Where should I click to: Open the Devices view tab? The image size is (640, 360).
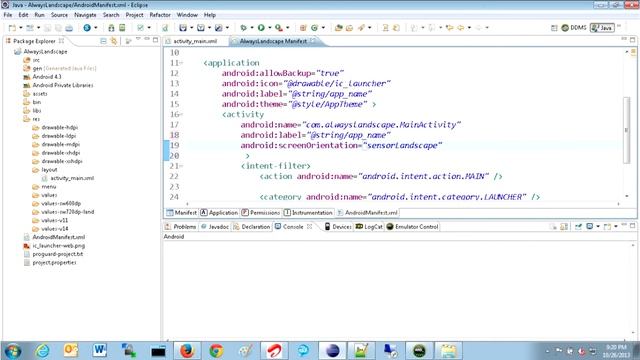338,227
